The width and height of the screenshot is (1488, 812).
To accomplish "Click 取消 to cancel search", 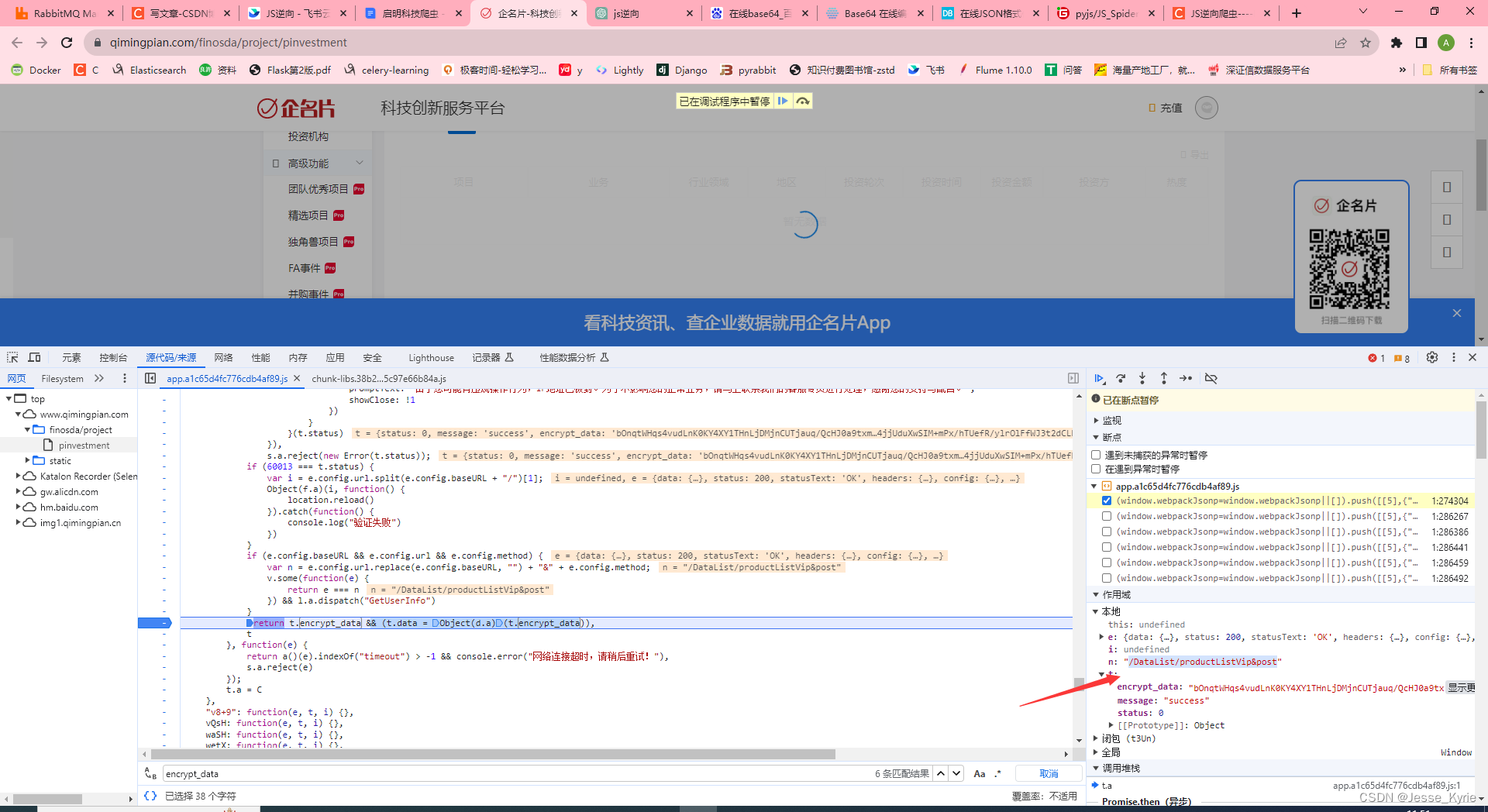I will coord(1049,773).
